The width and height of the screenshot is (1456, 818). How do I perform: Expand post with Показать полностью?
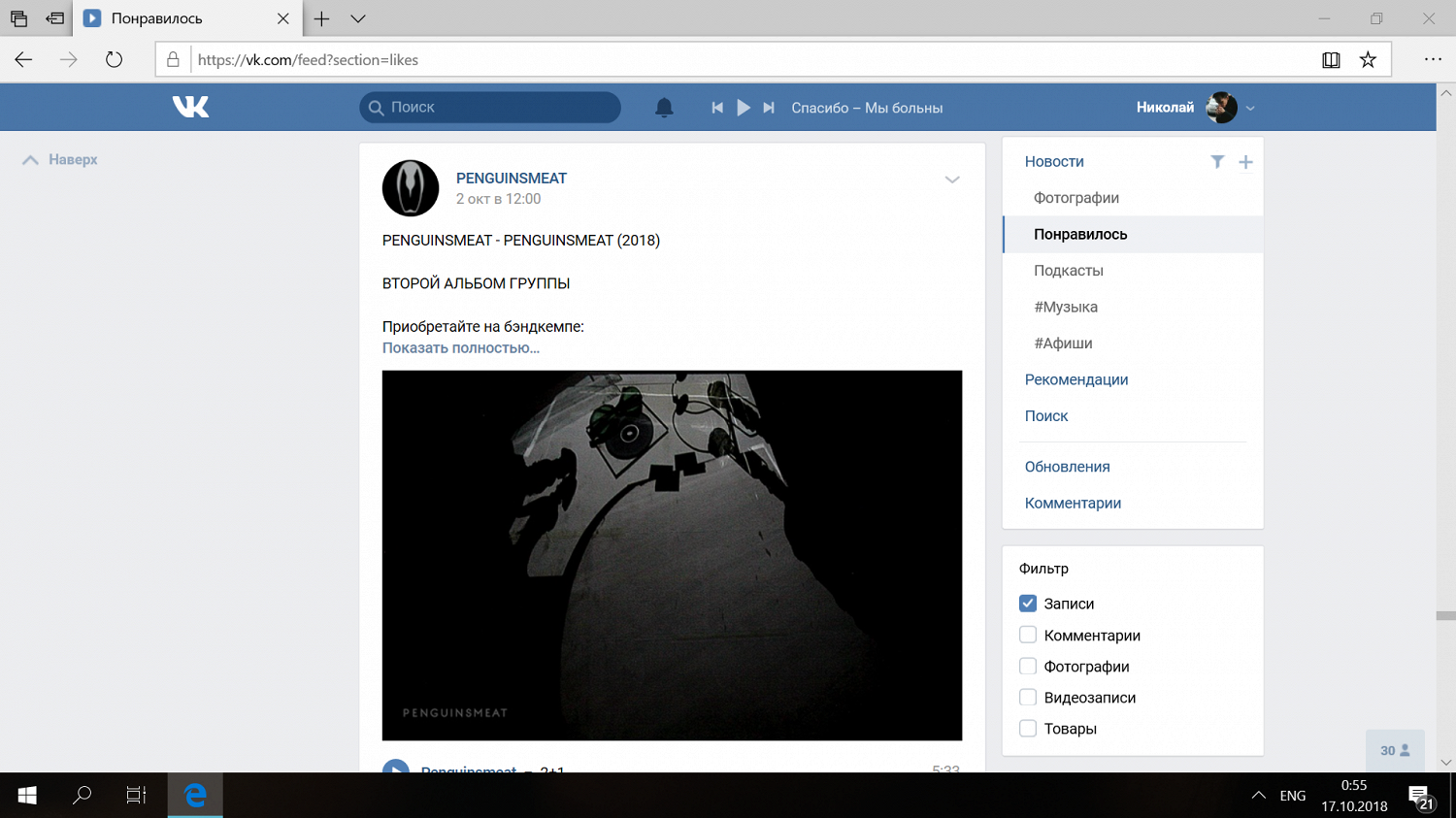click(x=461, y=347)
